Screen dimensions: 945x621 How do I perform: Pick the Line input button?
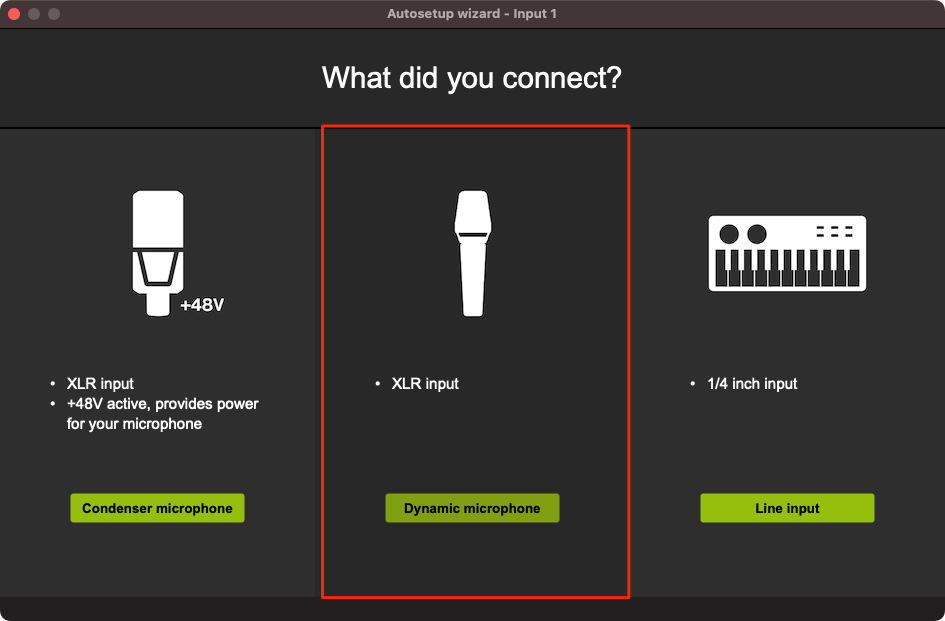[x=787, y=508]
